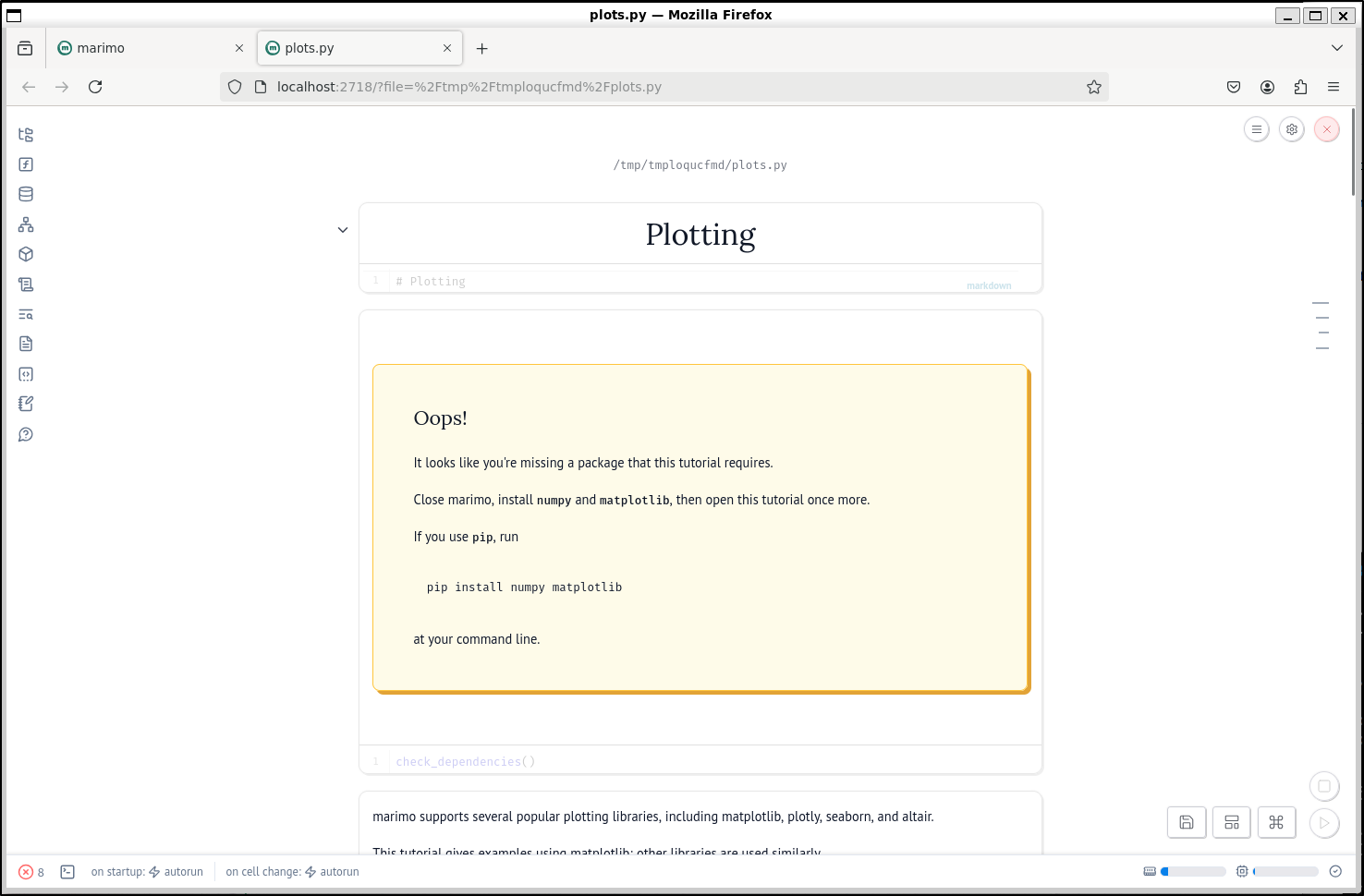Click the localhost address bar

(x=664, y=87)
